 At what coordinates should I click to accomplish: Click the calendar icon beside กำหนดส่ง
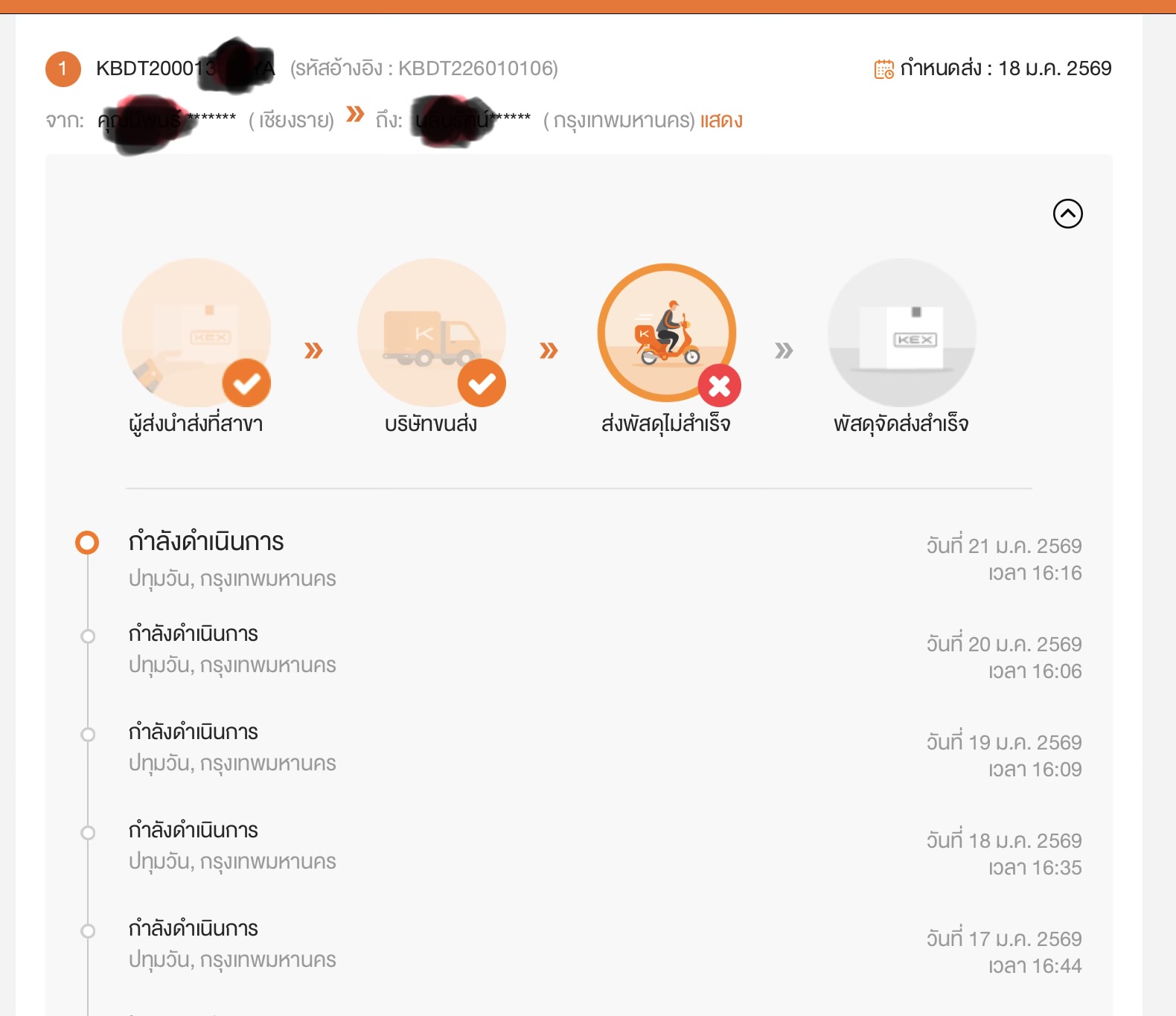pos(883,69)
